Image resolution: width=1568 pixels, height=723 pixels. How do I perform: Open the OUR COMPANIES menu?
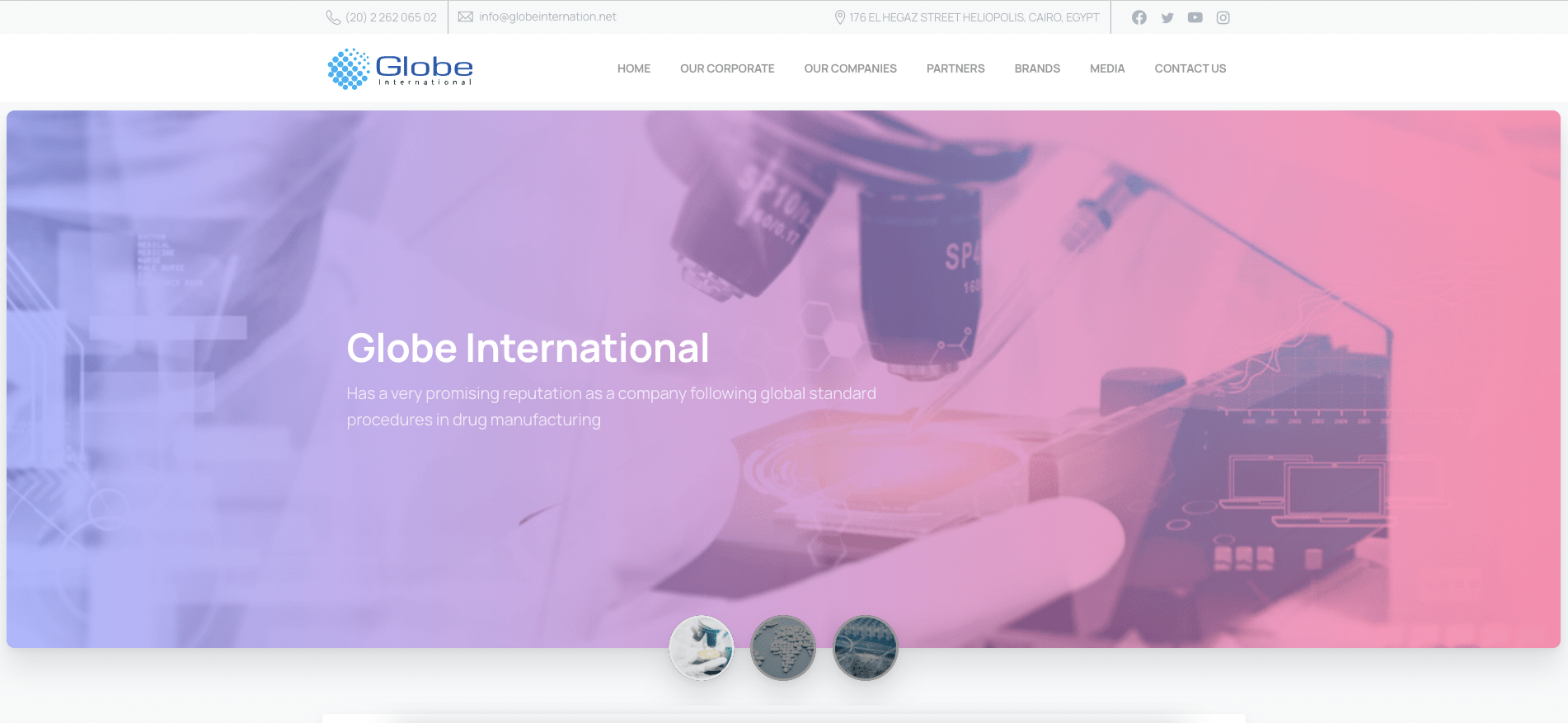pyautogui.click(x=850, y=68)
